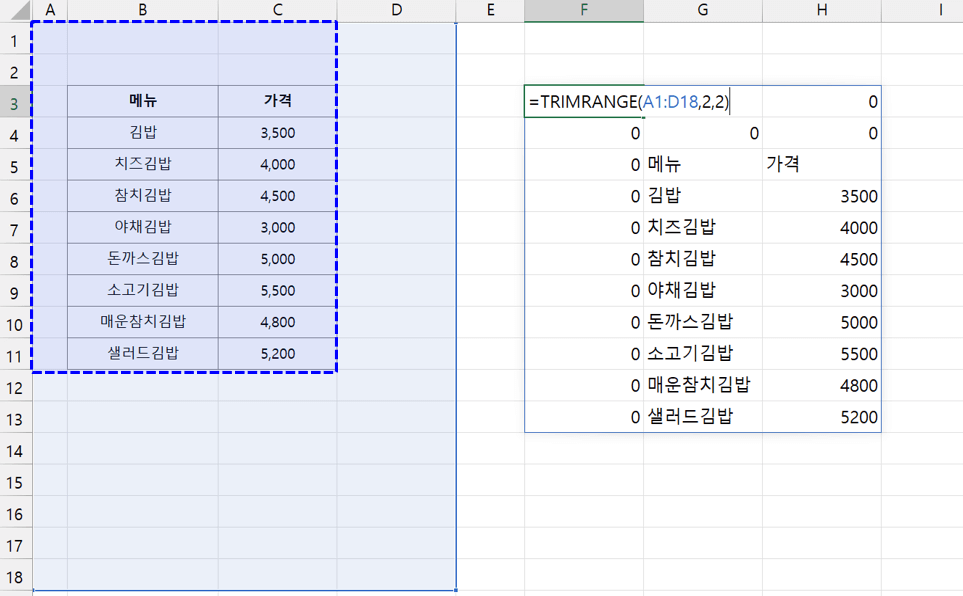Click the 야채김밥 result cell in column G

click(x=703, y=291)
